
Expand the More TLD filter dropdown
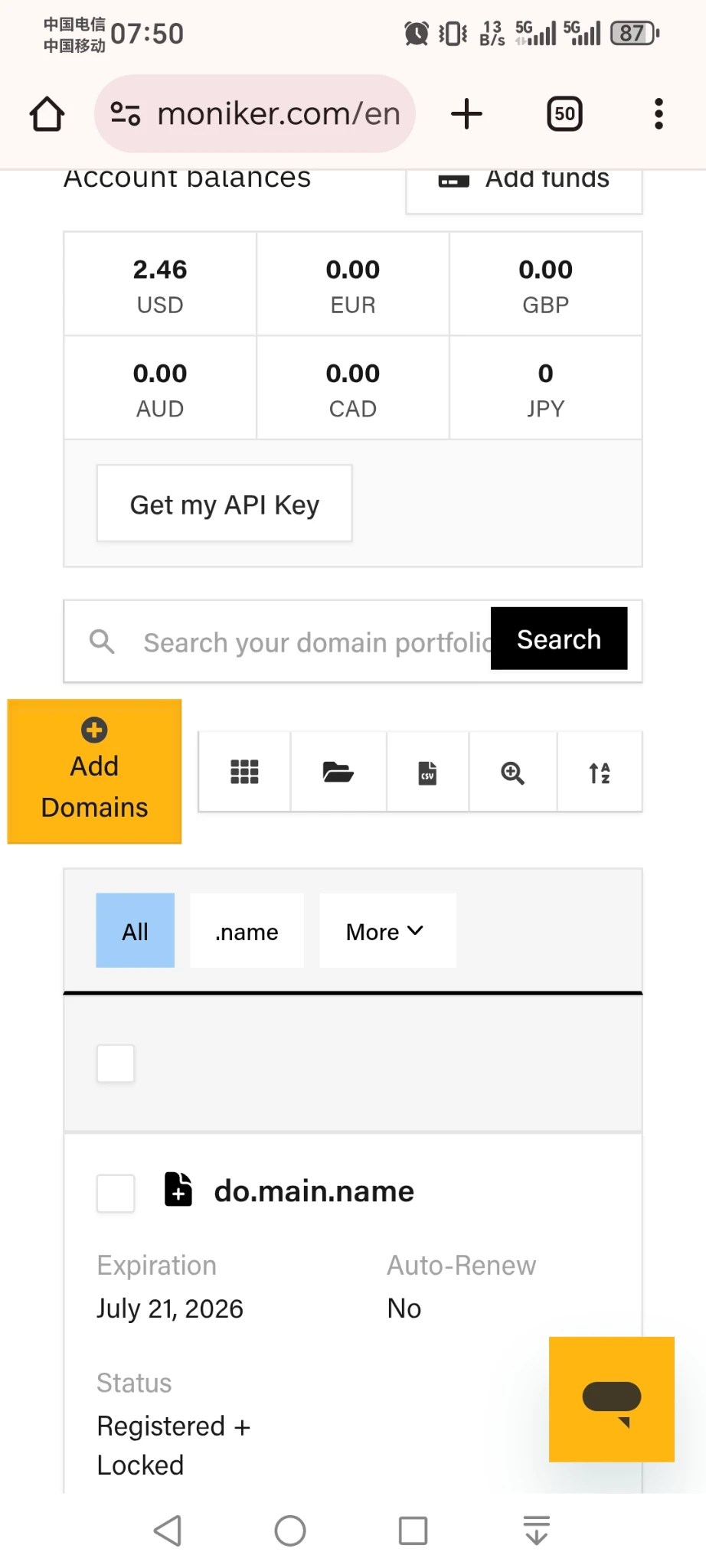(x=387, y=931)
